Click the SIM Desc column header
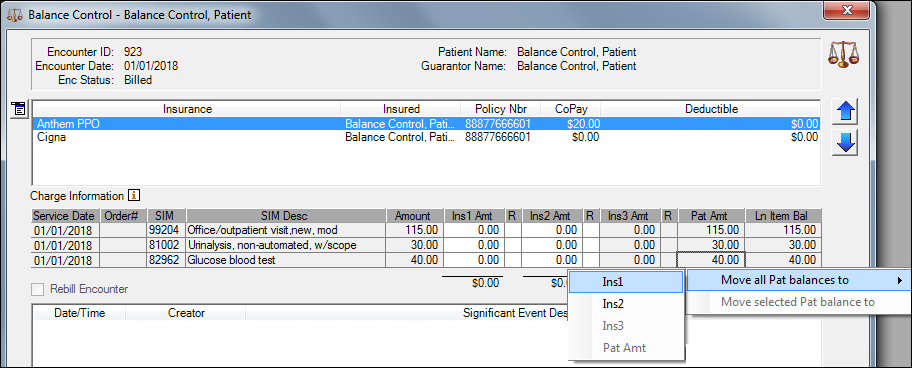 [286, 216]
